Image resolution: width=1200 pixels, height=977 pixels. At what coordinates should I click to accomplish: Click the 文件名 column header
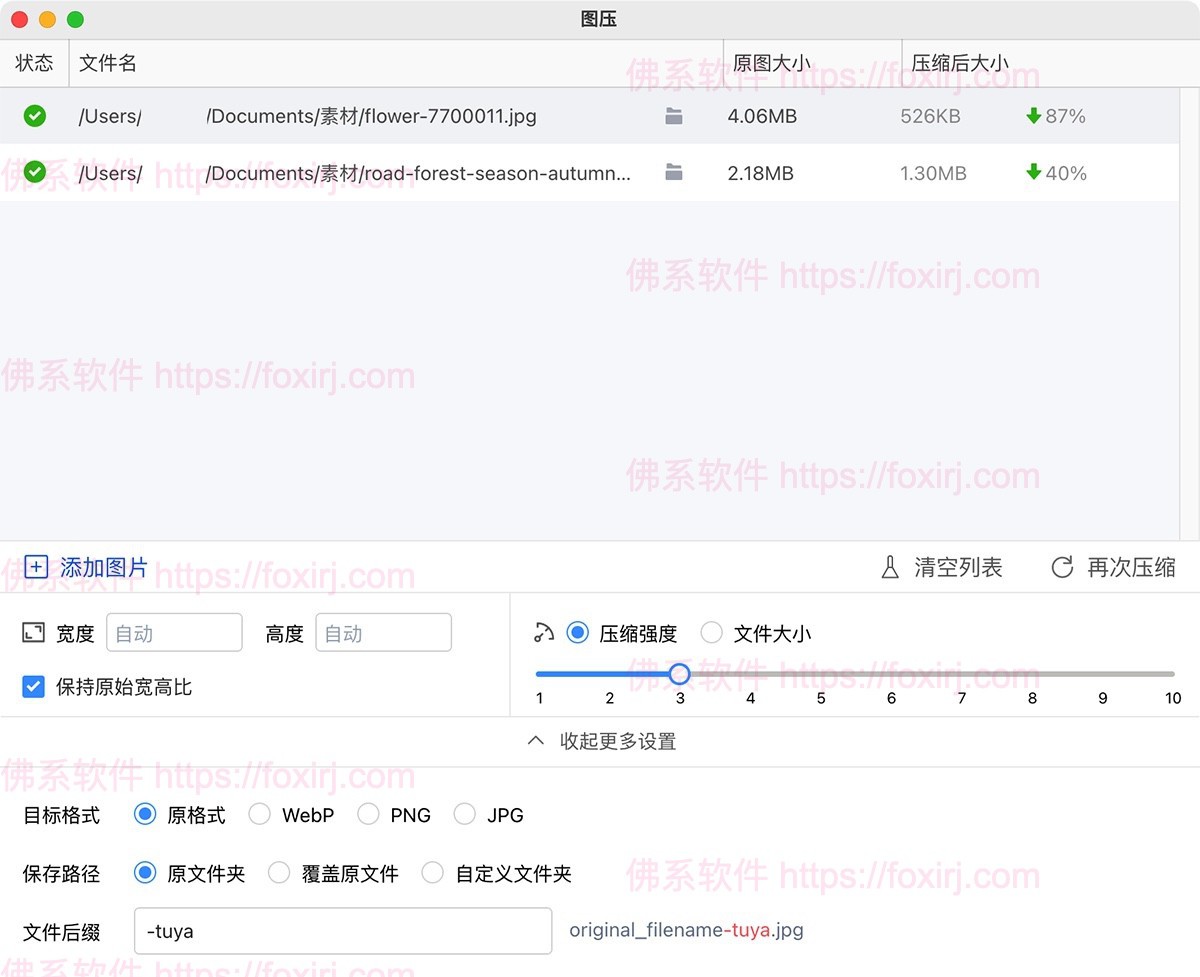pyautogui.click(x=108, y=63)
